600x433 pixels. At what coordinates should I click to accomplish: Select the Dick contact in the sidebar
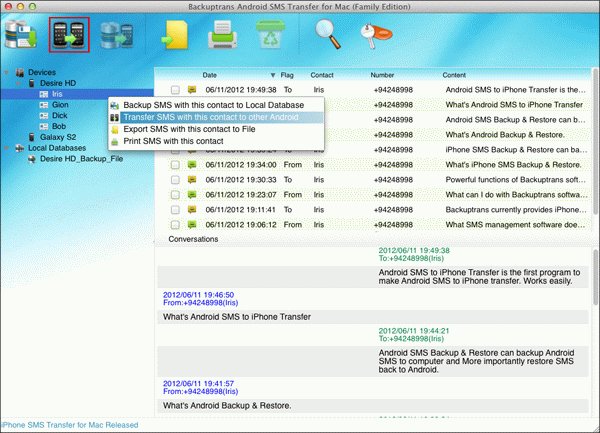(60, 116)
